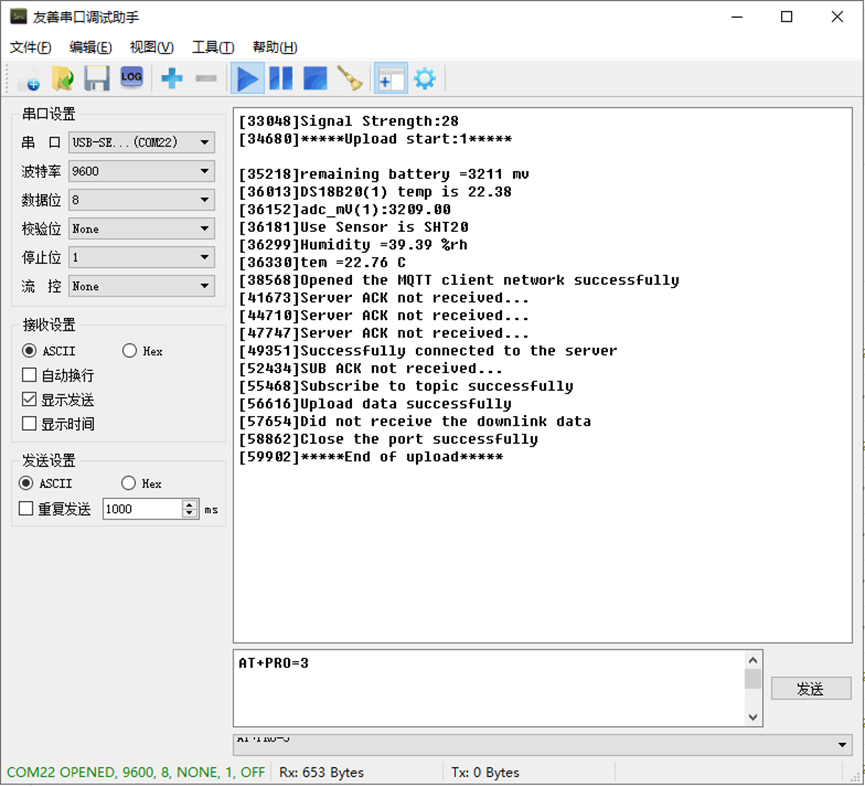Click the 1000 ms interval input field

click(x=142, y=509)
